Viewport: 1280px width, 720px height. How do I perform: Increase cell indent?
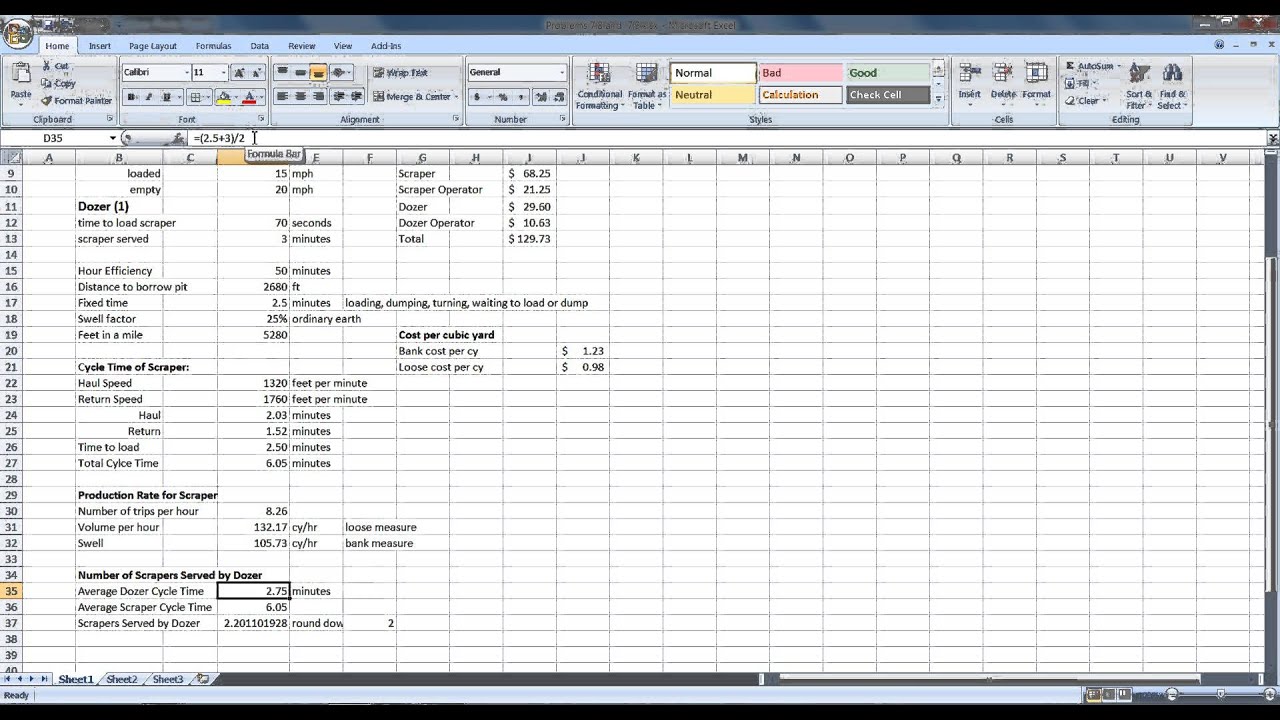(x=355, y=97)
